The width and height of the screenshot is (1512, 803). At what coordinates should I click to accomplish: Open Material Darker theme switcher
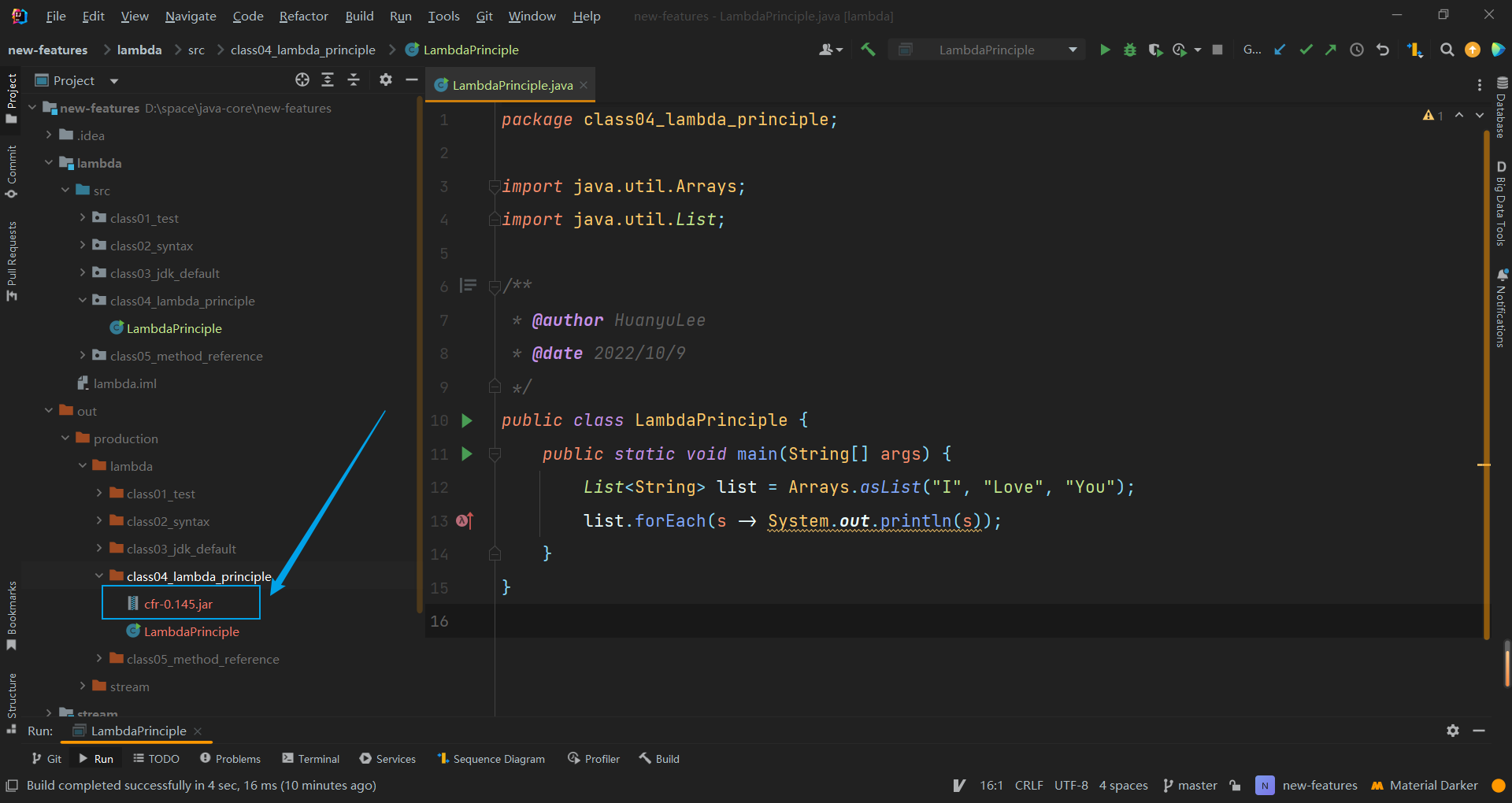tap(1425, 785)
